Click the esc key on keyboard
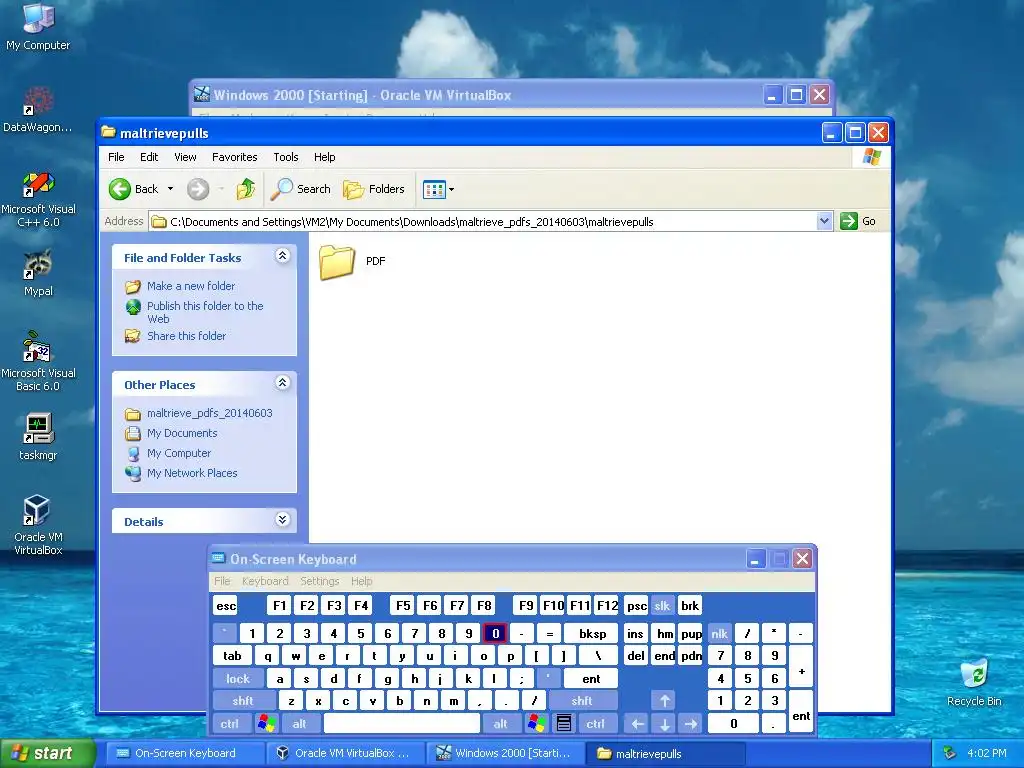Image resolution: width=1024 pixels, height=768 pixels. [226, 605]
